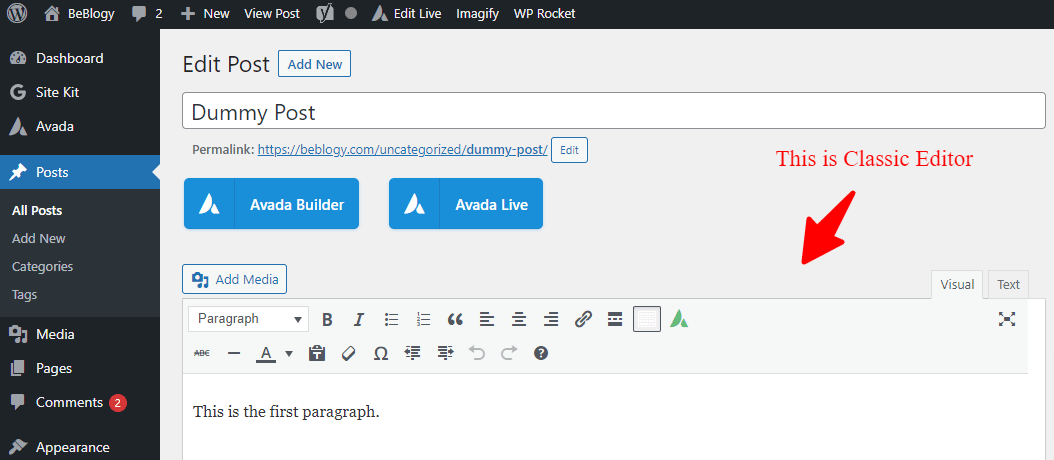Image resolution: width=1054 pixels, height=460 pixels.
Task: Insert a numbered list
Action: tap(423, 319)
